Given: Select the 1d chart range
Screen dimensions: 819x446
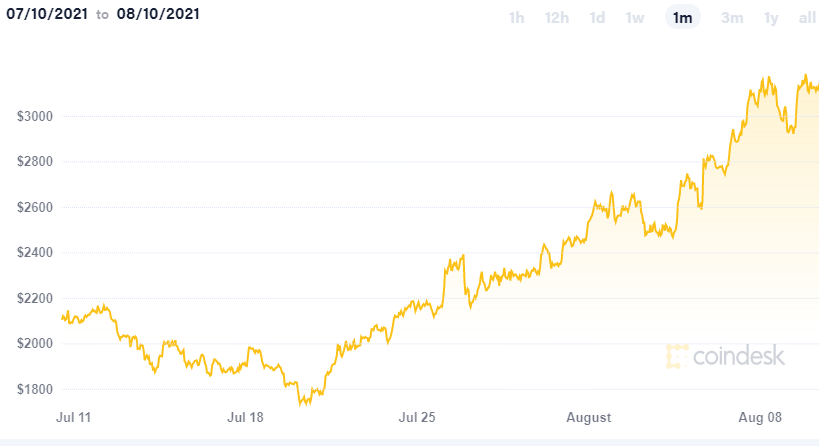Looking at the screenshot, I should [x=597, y=18].
